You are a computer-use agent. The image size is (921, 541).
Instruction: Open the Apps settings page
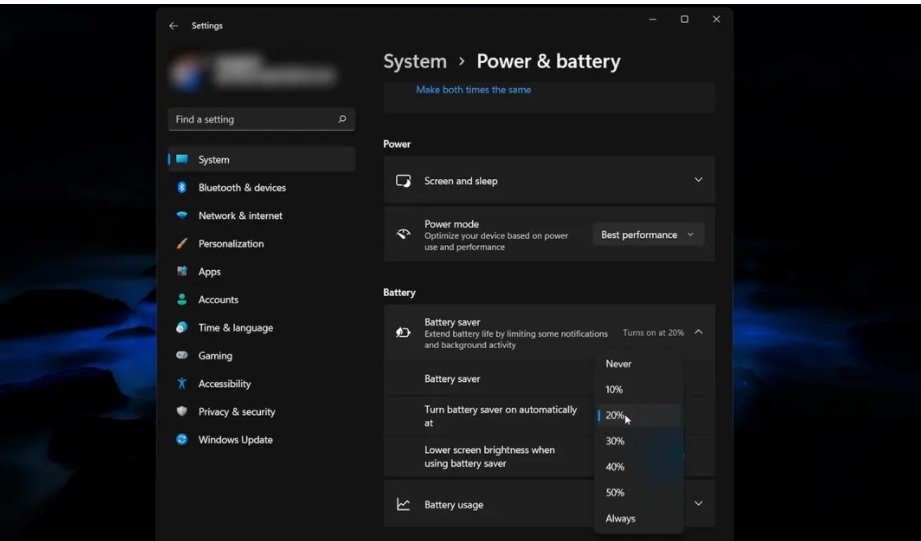pos(261,271)
